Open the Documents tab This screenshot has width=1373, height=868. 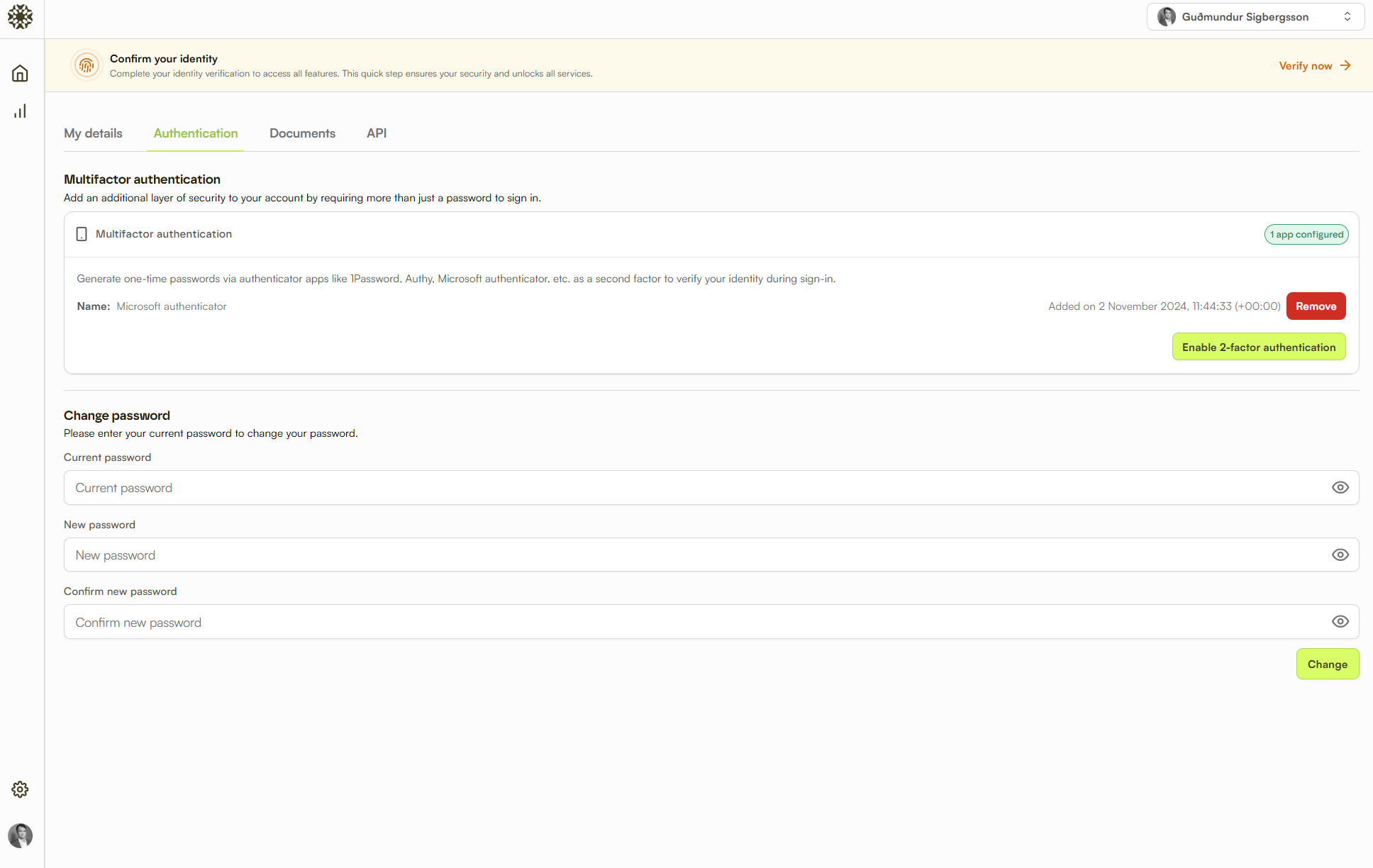pyautogui.click(x=302, y=133)
